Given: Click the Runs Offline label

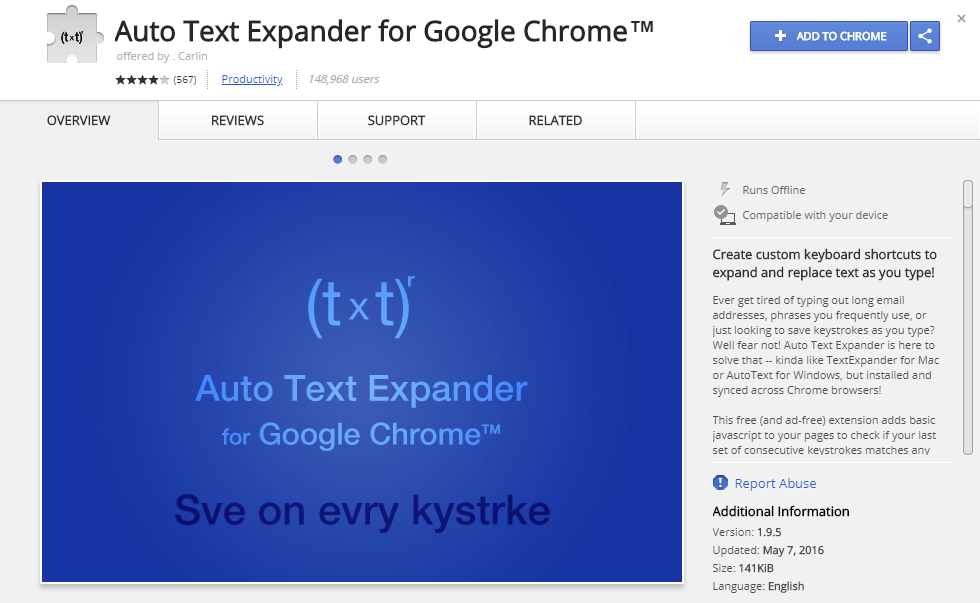Looking at the screenshot, I should [774, 190].
